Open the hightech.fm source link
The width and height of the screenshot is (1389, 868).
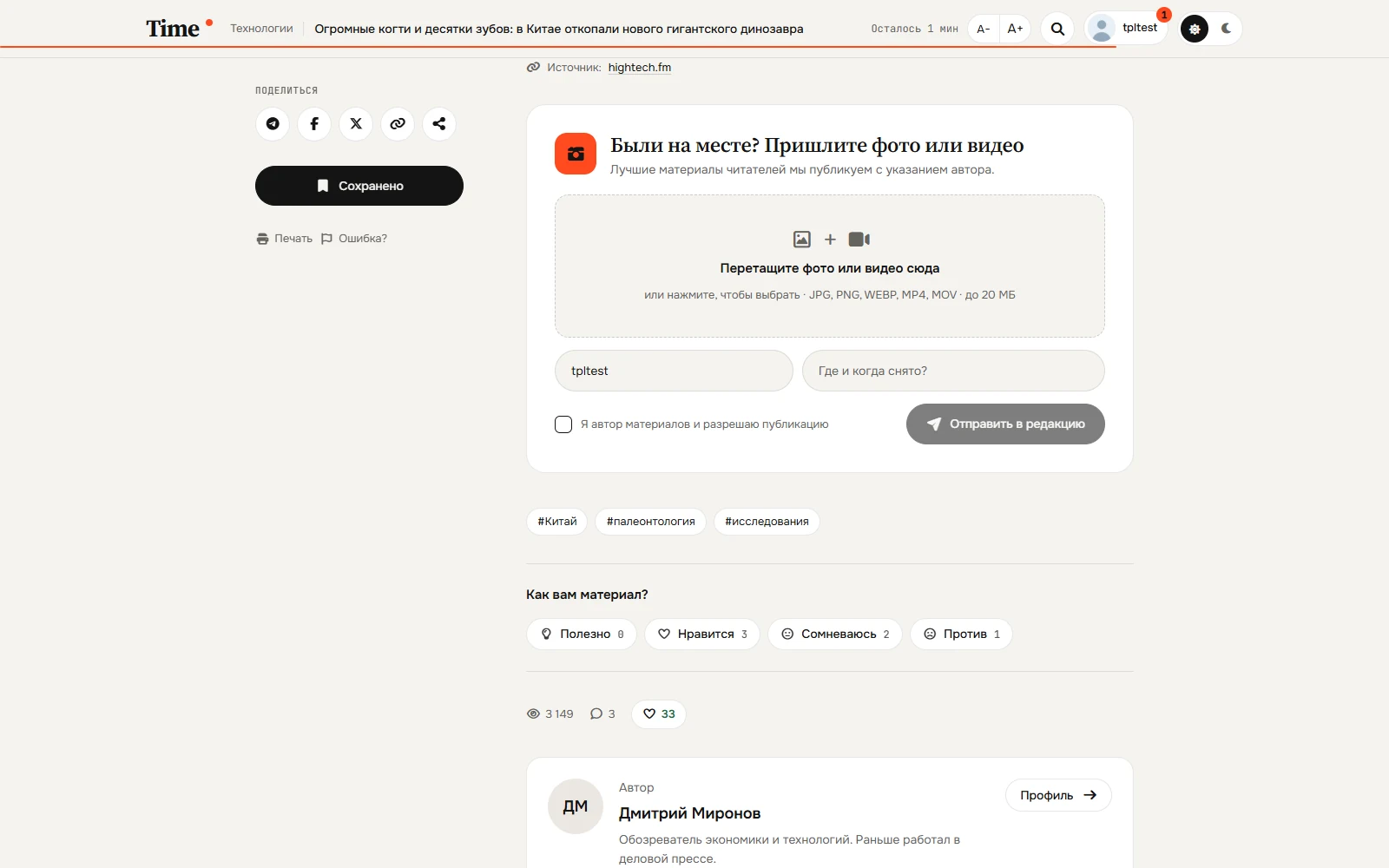tap(640, 68)
